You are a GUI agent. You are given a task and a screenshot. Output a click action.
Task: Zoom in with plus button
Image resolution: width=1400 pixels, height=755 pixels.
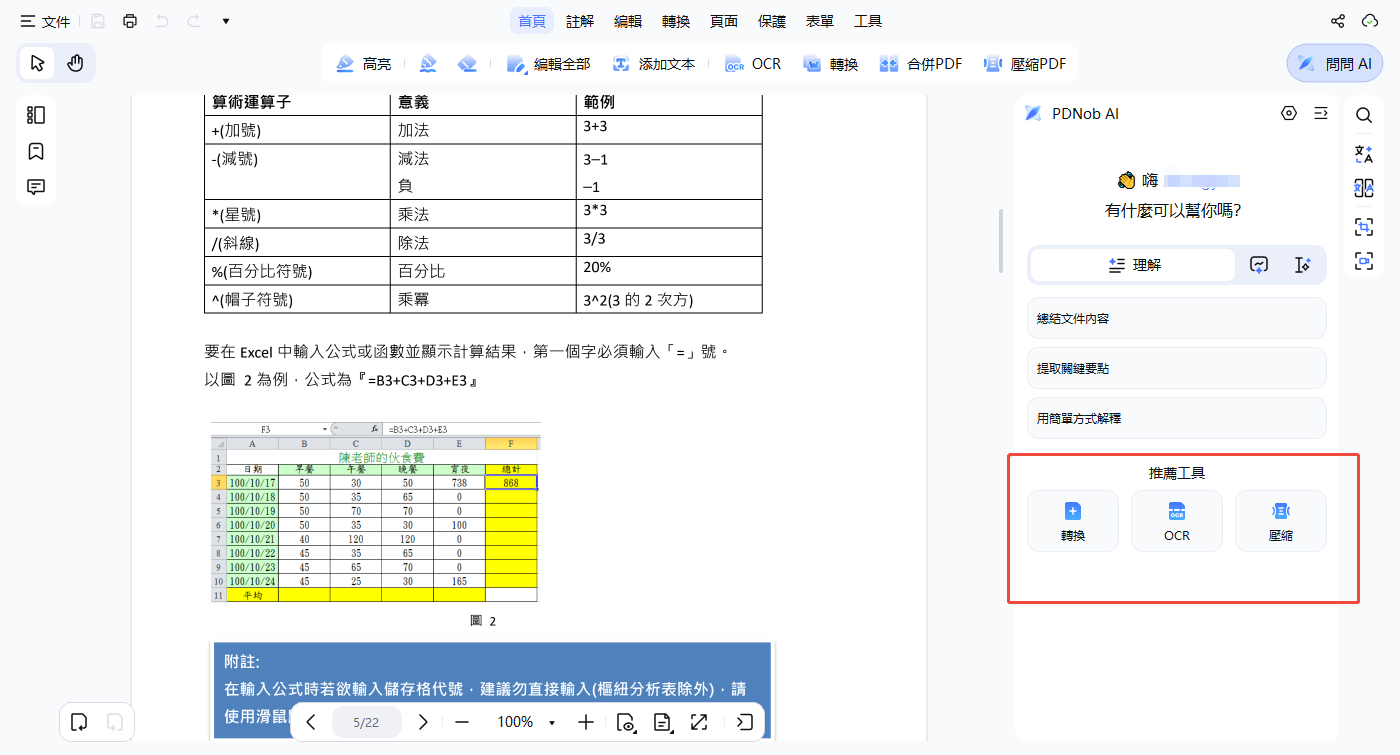[586, 722]
